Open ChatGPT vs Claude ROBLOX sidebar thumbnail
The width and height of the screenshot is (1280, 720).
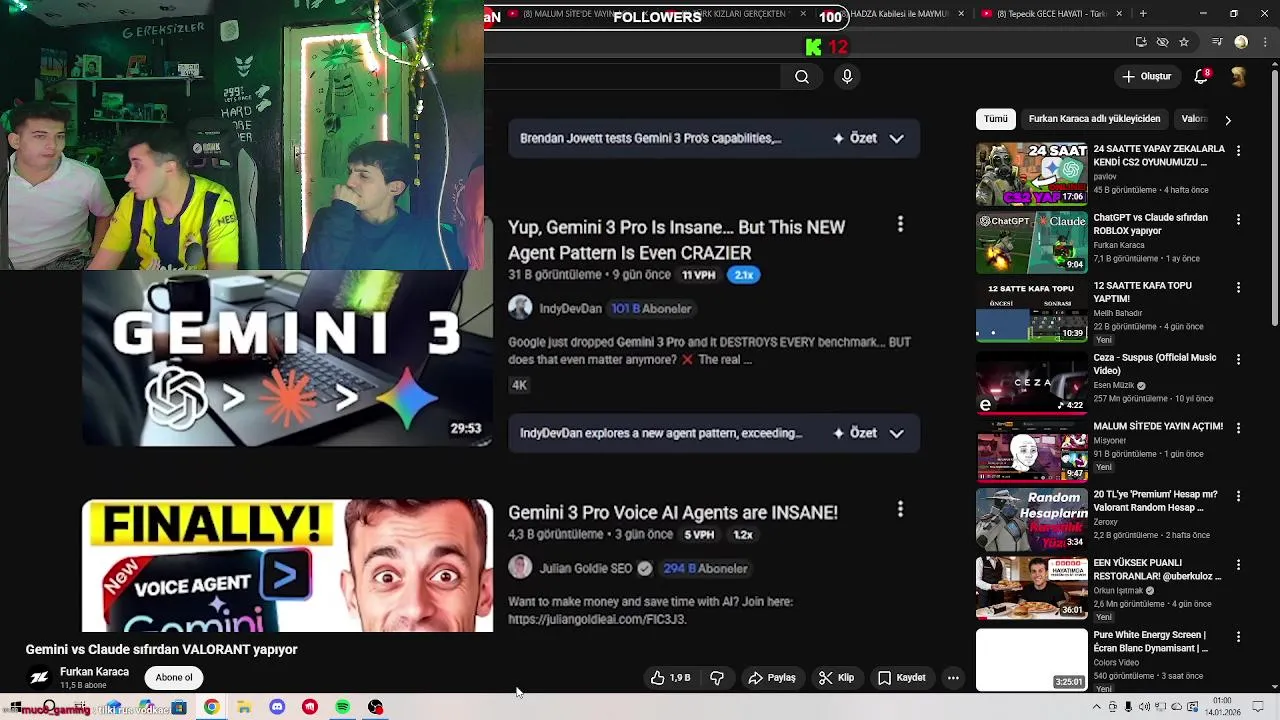click(x=1031, y=242)
